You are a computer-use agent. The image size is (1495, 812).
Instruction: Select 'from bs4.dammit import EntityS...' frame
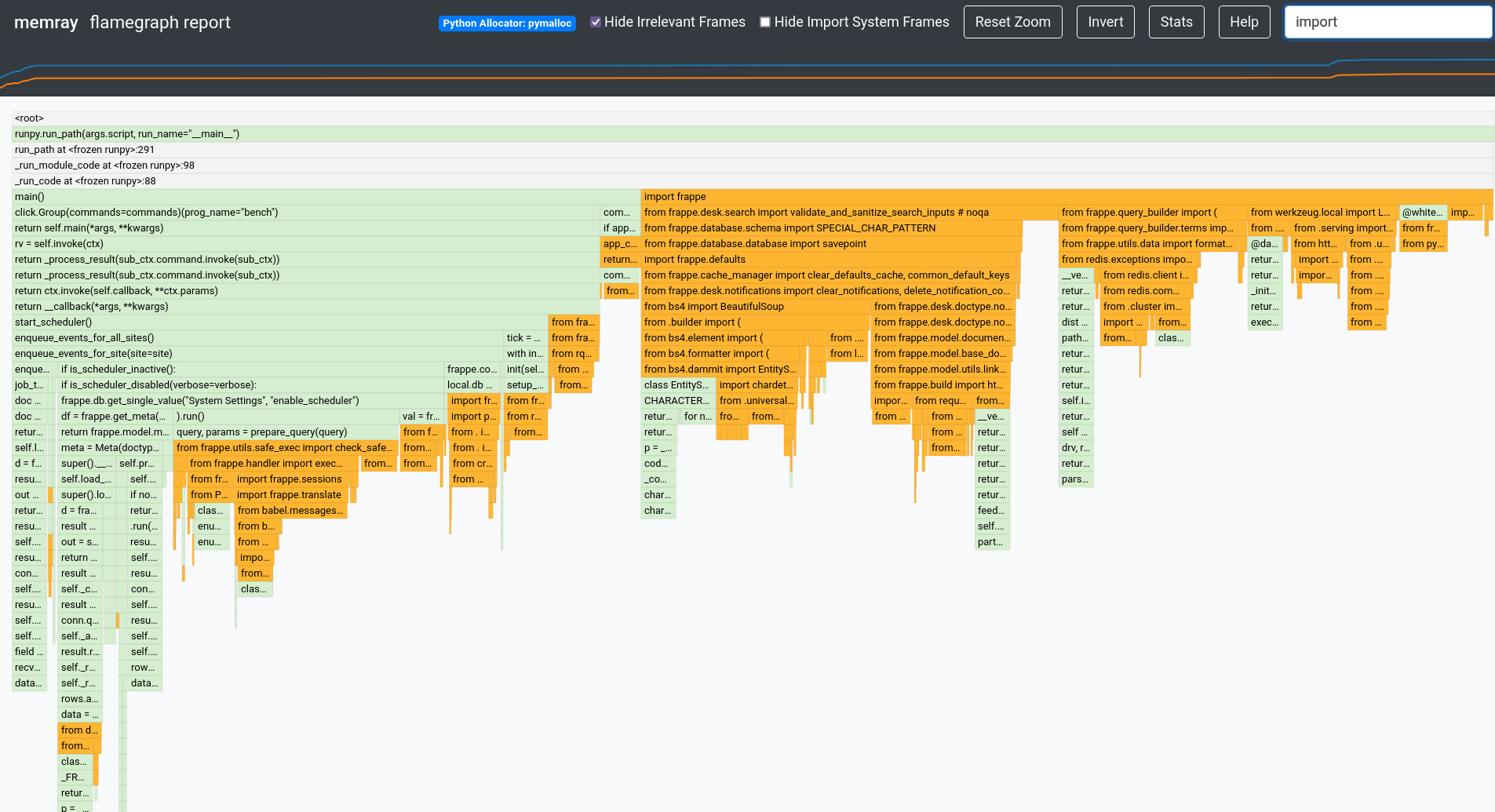point(720,370)
